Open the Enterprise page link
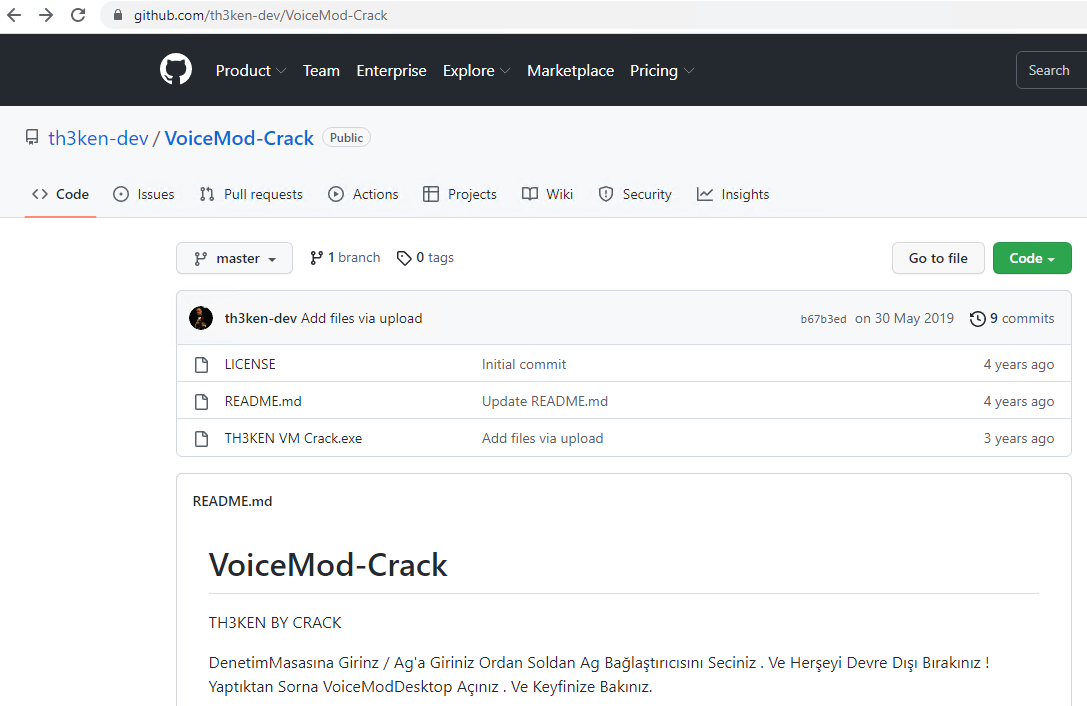 tap(391, 71)
